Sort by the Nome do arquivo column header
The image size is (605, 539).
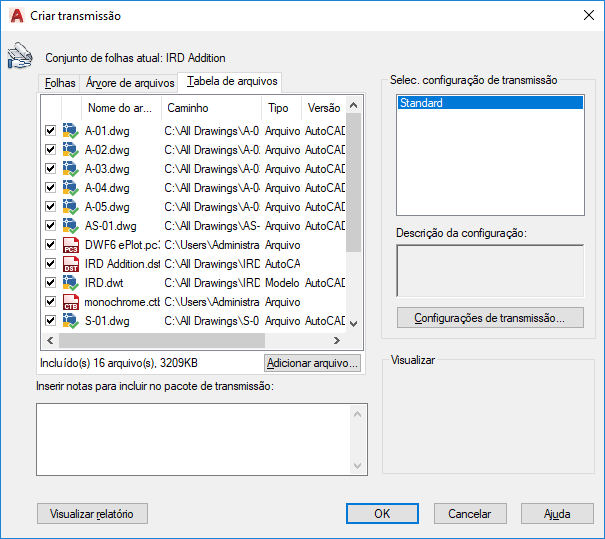point(119,107)
